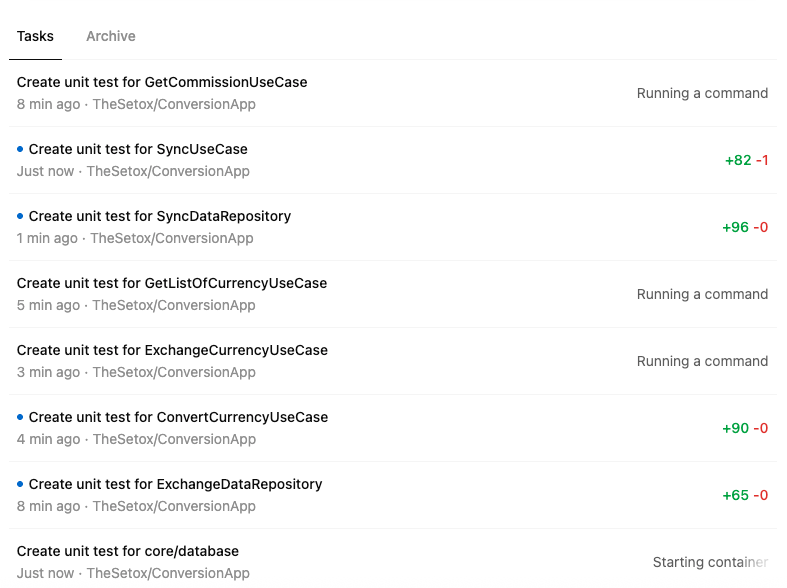
Task: Open the GetListOfCurrencyUseCase unit test task
Action: [x=172, y=283]
